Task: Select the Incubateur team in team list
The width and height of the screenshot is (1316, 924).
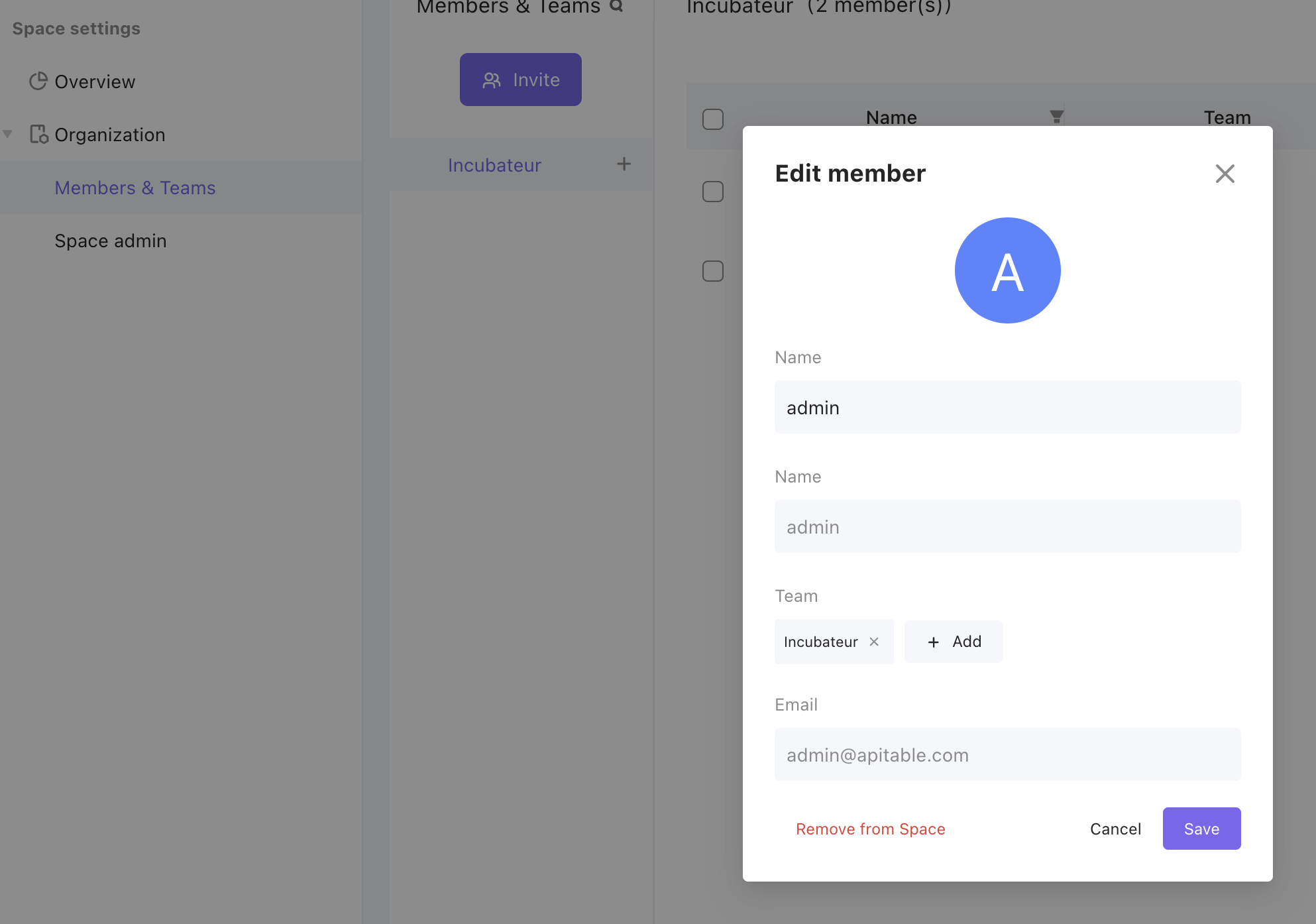Action: pos(494,165)
